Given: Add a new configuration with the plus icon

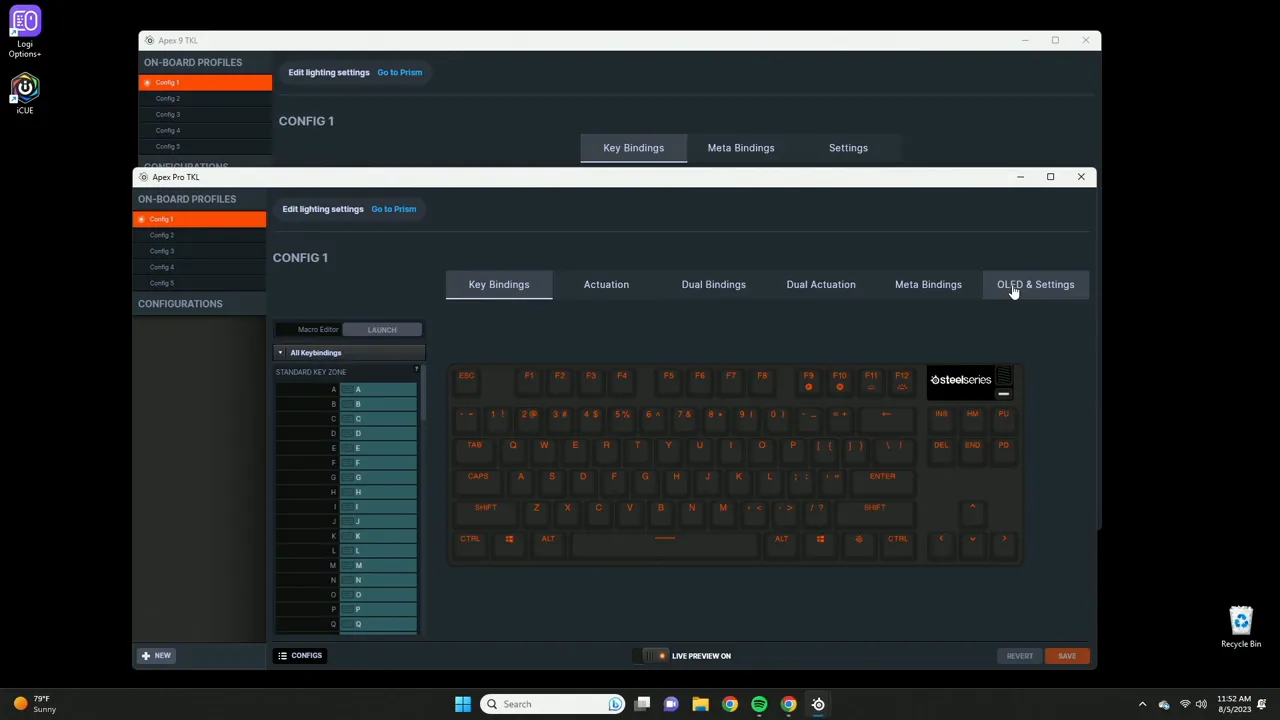Looking at the screenshot, I should click(147, 655).
